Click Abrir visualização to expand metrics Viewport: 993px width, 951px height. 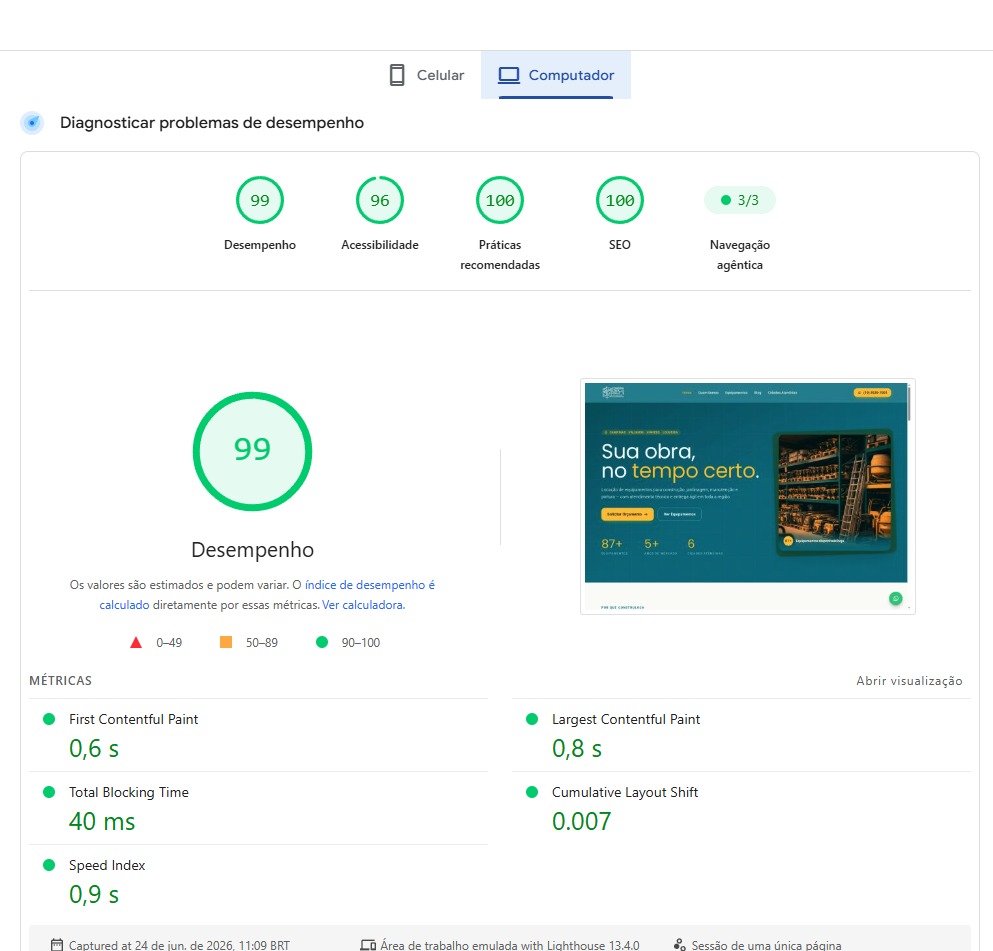click(909, 681)
